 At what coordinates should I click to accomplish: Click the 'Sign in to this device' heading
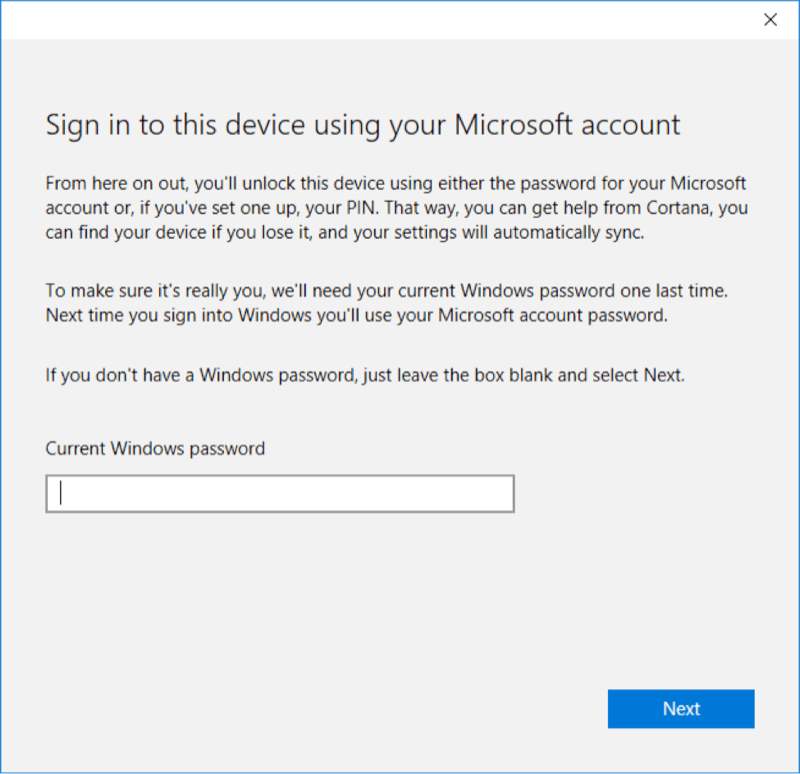(363, 125)
